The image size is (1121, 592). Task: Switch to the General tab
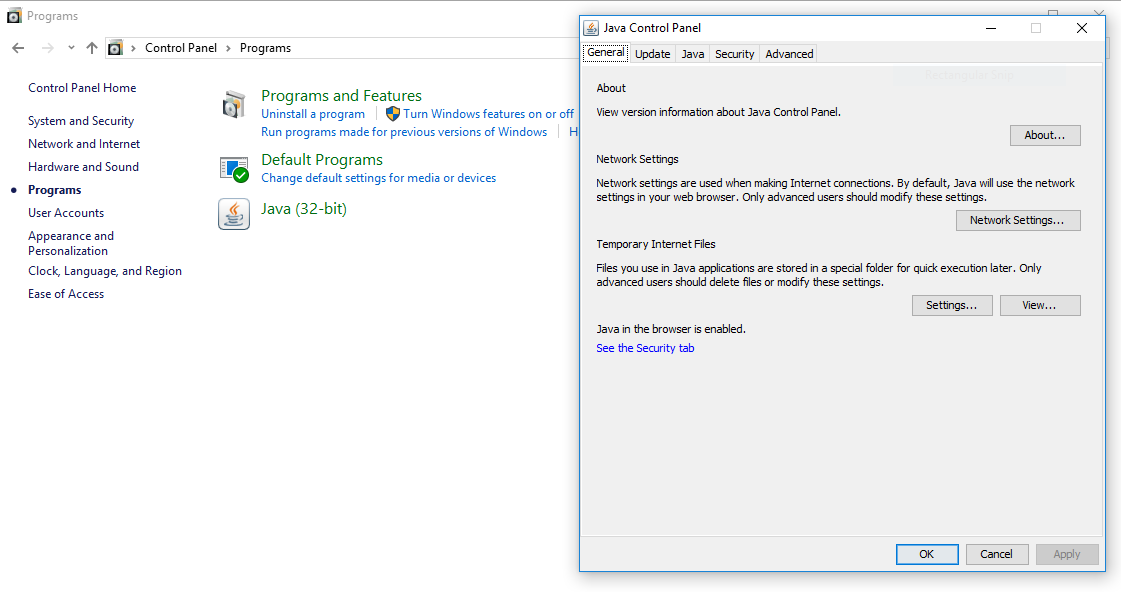point(606,52)
